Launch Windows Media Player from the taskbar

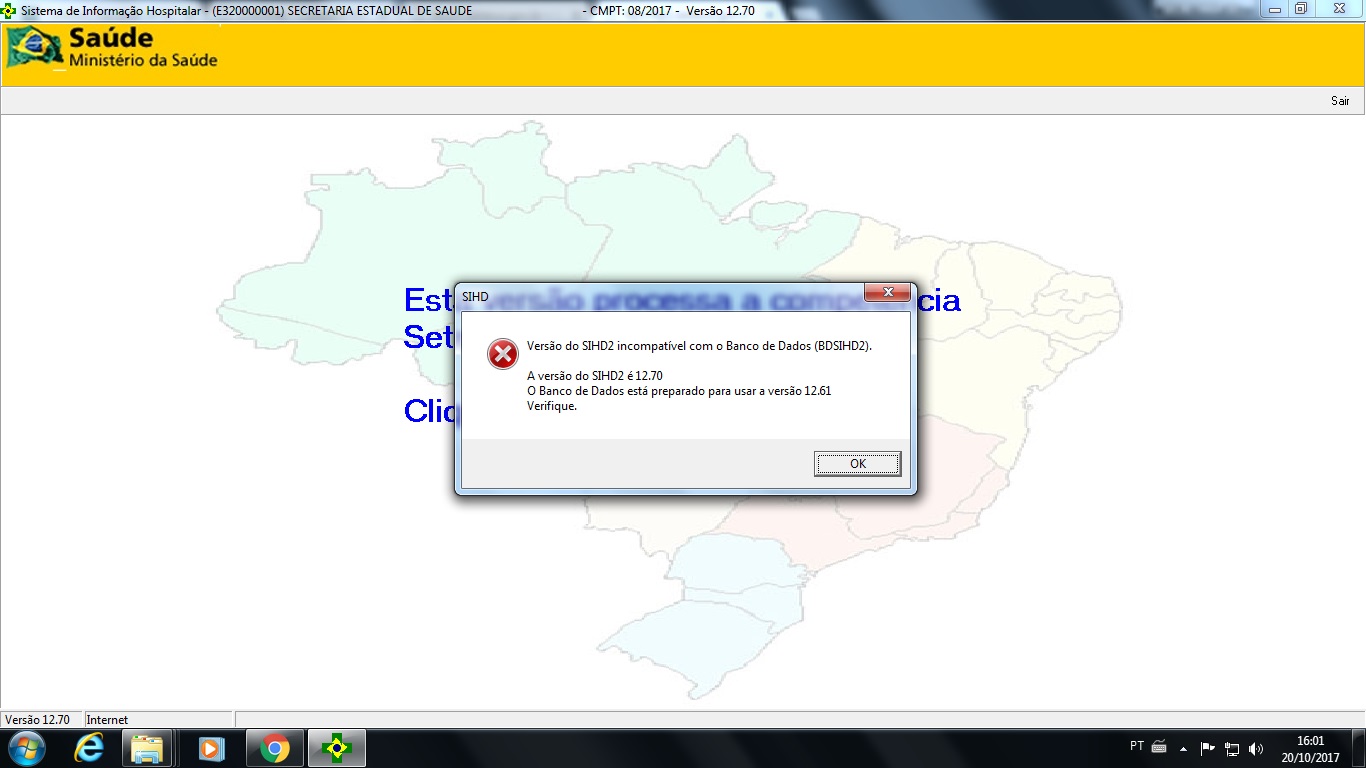[210, 747]
